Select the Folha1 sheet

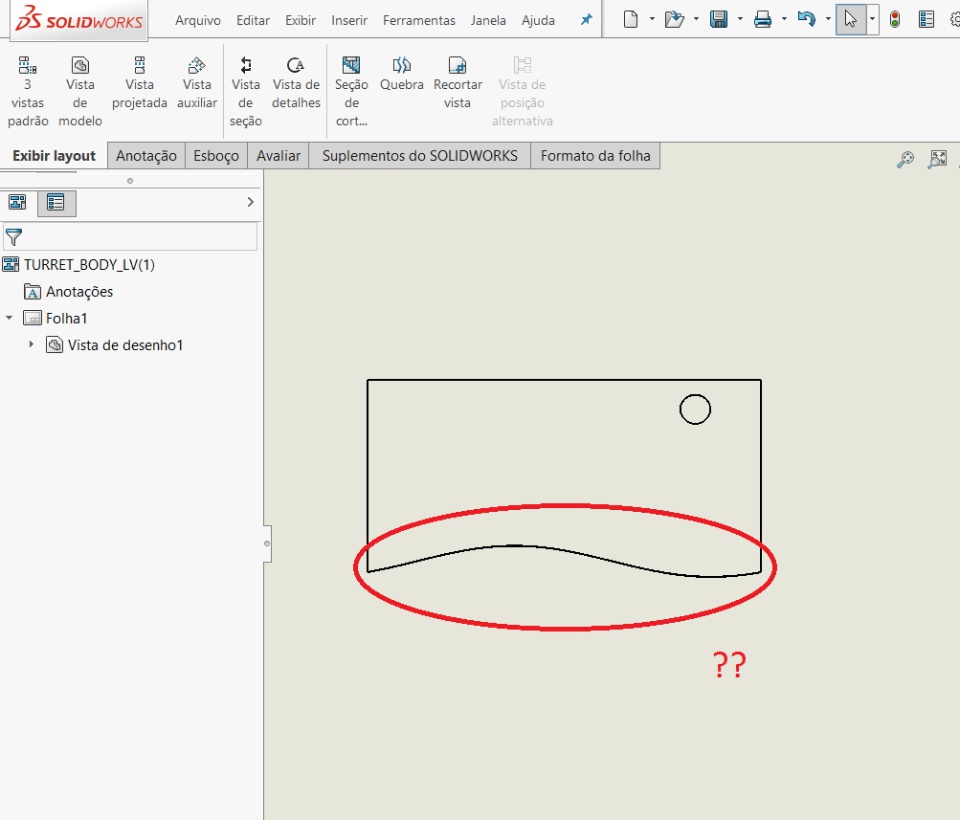click(66, 318)
